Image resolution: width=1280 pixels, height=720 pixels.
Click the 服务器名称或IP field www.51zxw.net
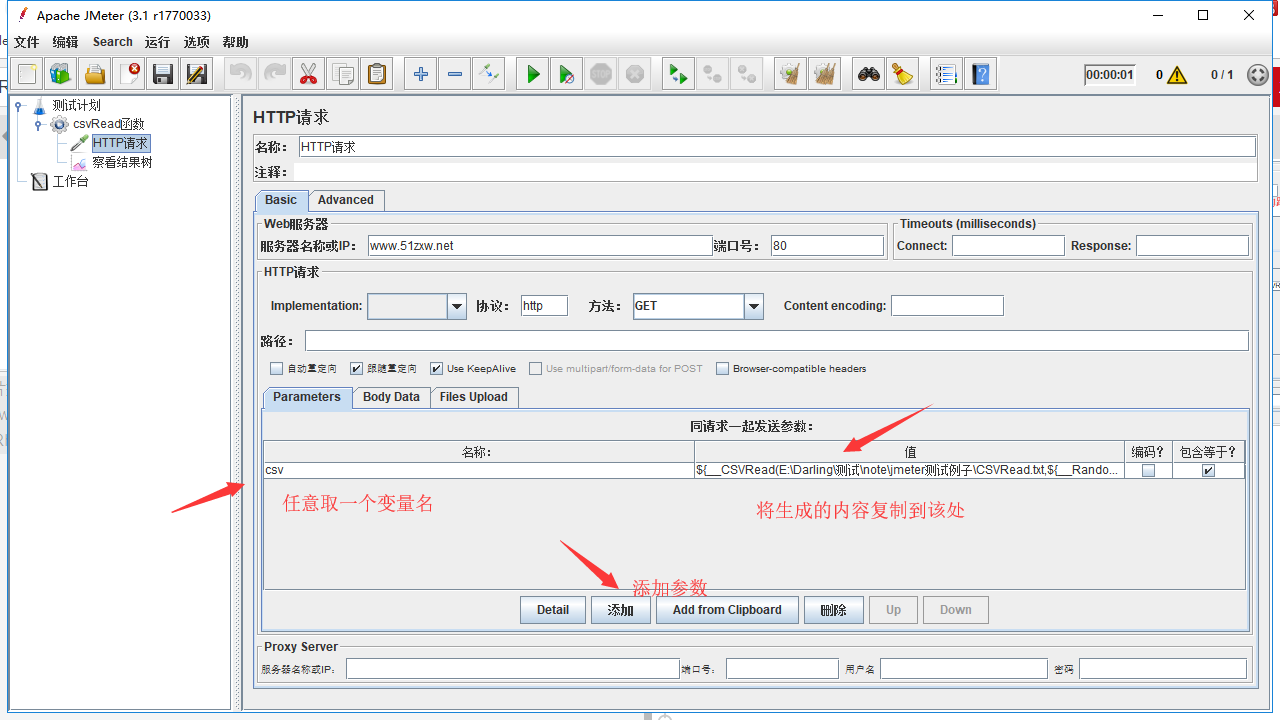(540, 246)
